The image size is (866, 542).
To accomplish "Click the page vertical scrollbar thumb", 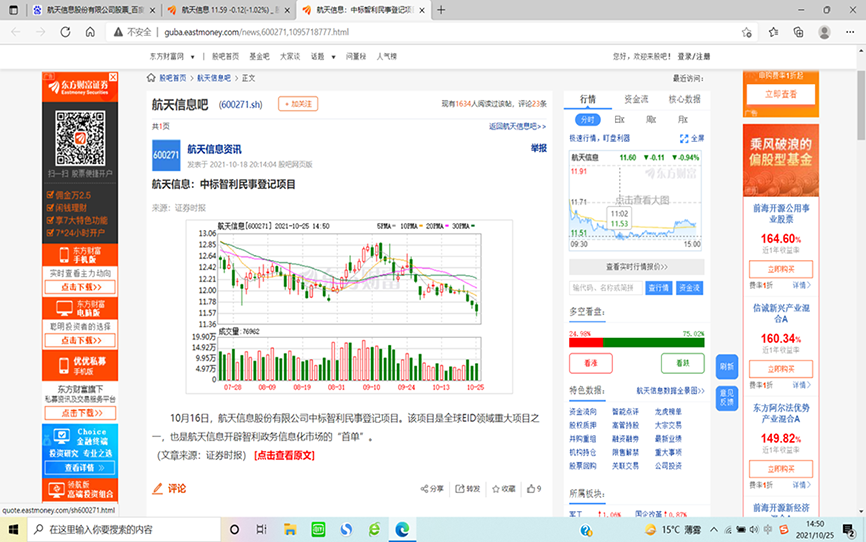I will 861,105.
